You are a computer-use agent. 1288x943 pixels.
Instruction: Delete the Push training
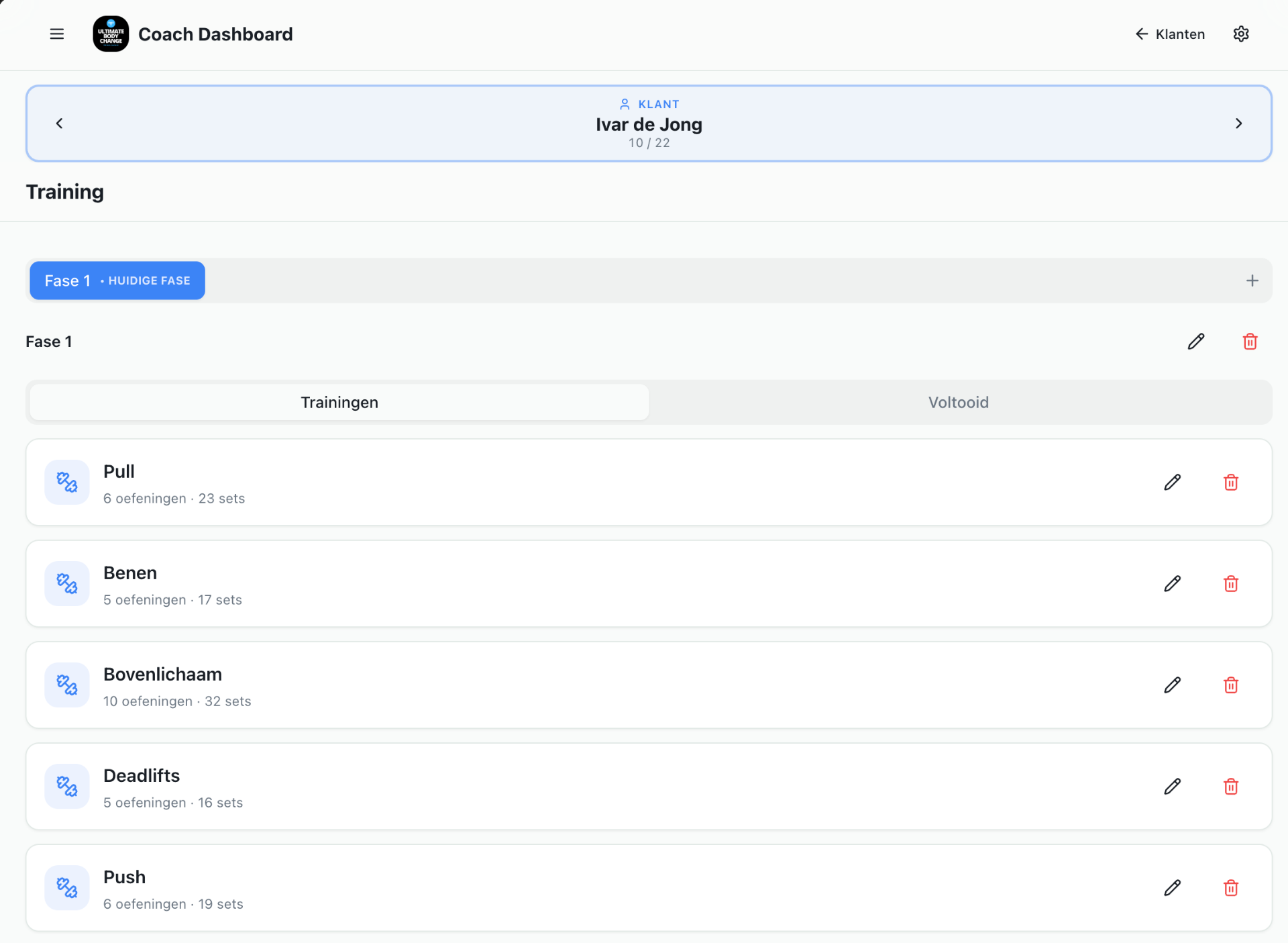1231,888
